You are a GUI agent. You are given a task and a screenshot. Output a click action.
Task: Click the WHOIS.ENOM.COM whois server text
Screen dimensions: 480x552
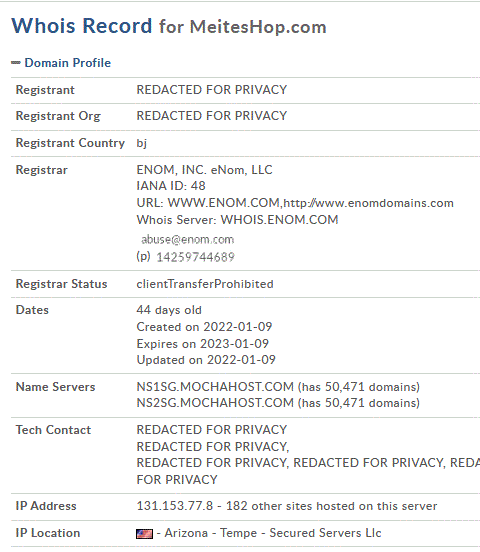[x=279, y=220]
